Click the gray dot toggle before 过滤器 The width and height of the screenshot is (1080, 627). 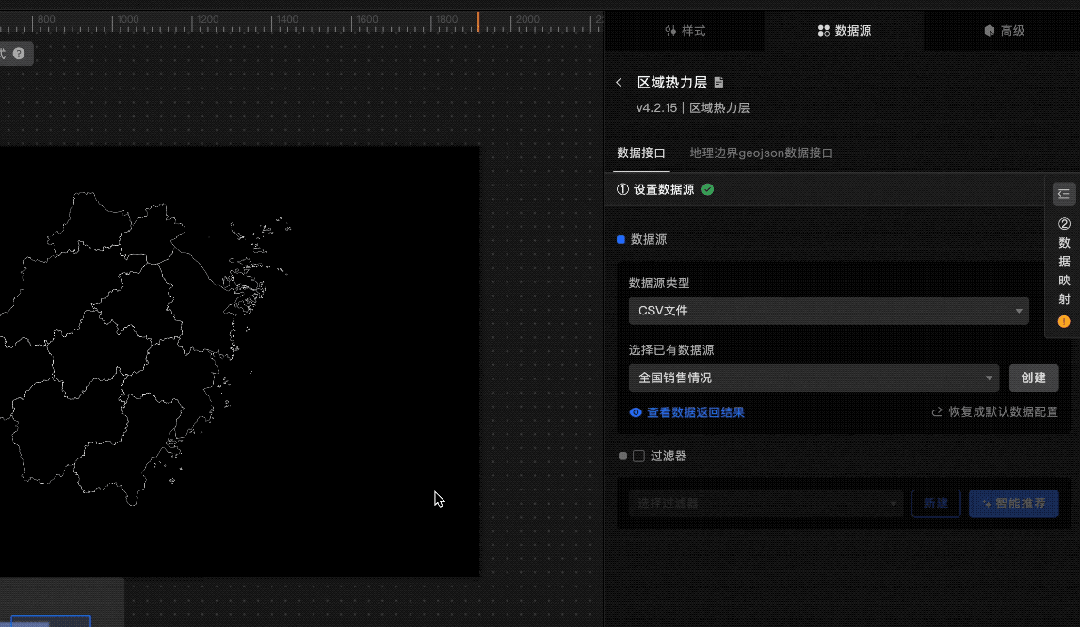click(622, 455)
